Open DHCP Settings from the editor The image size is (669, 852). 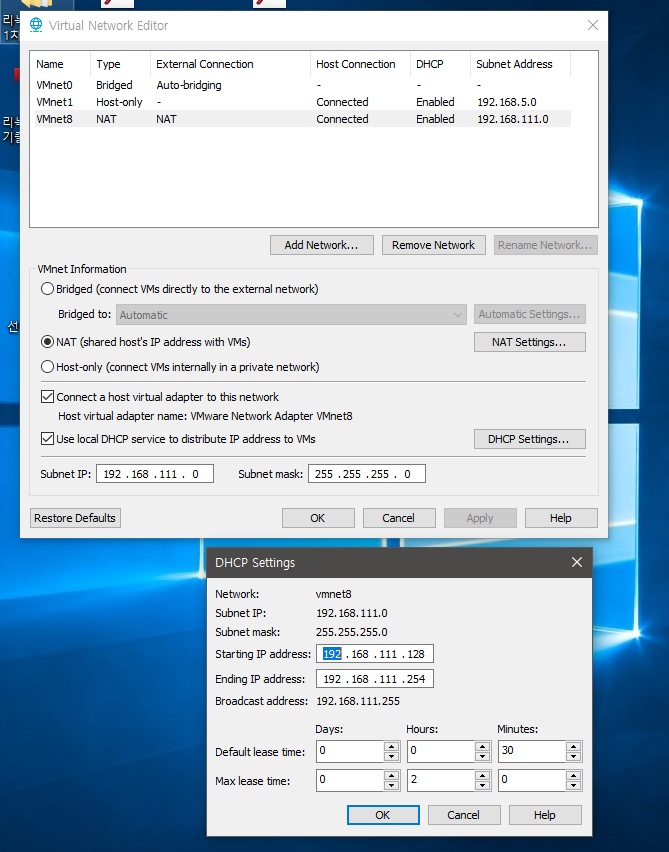click(x=529, y=439)
